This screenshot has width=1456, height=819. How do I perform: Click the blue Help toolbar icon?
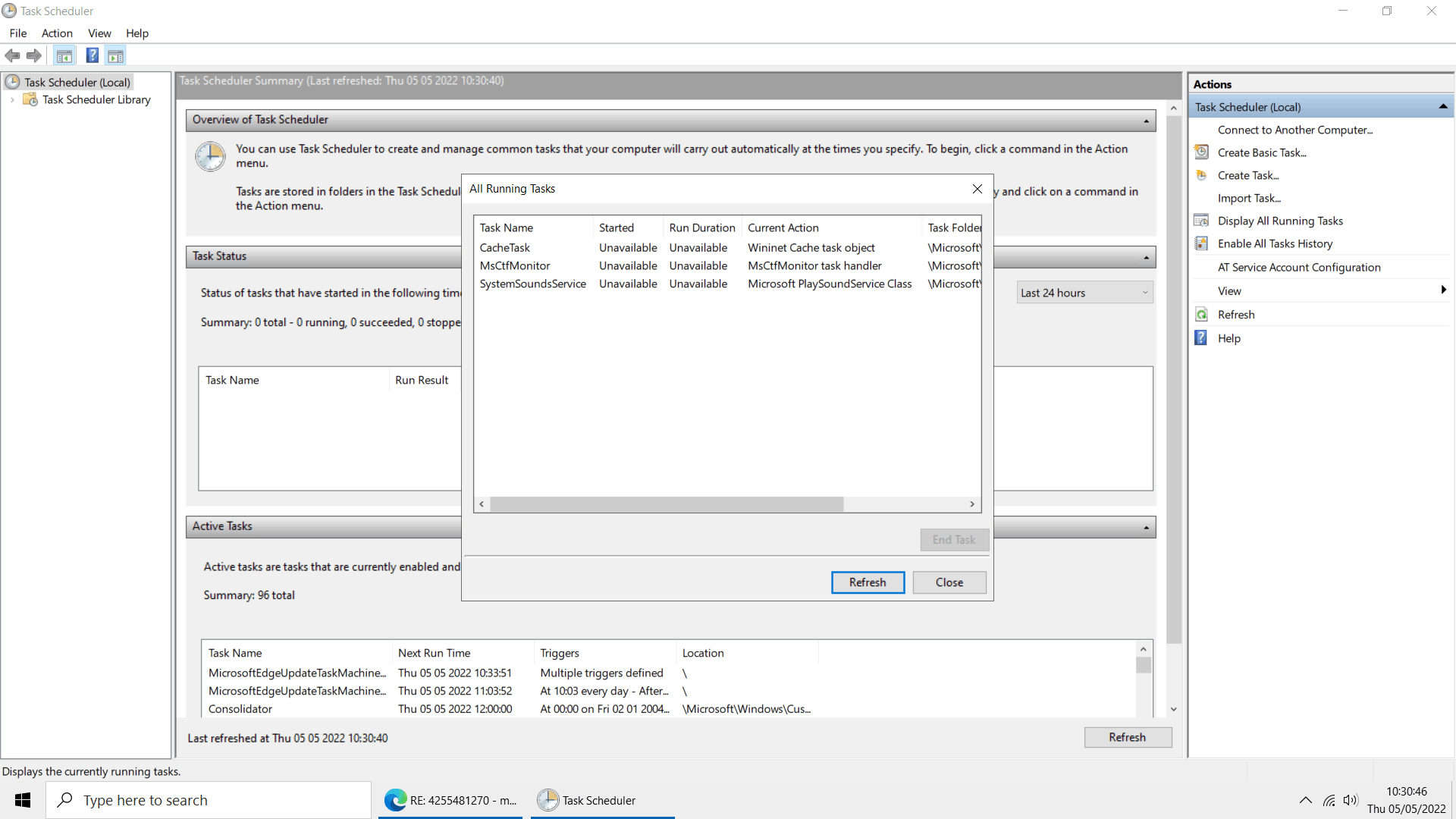point(92,55)
